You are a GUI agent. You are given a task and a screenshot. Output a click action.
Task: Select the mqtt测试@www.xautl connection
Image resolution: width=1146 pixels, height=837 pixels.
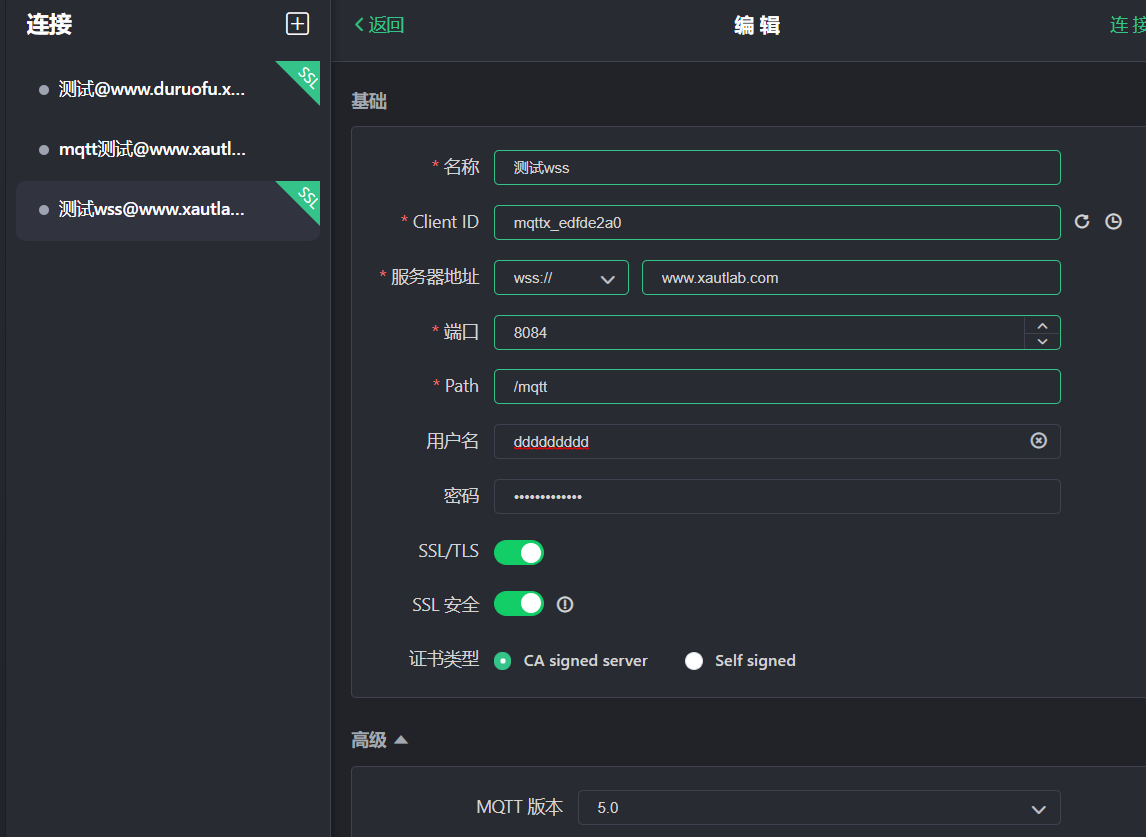[152, 150]
